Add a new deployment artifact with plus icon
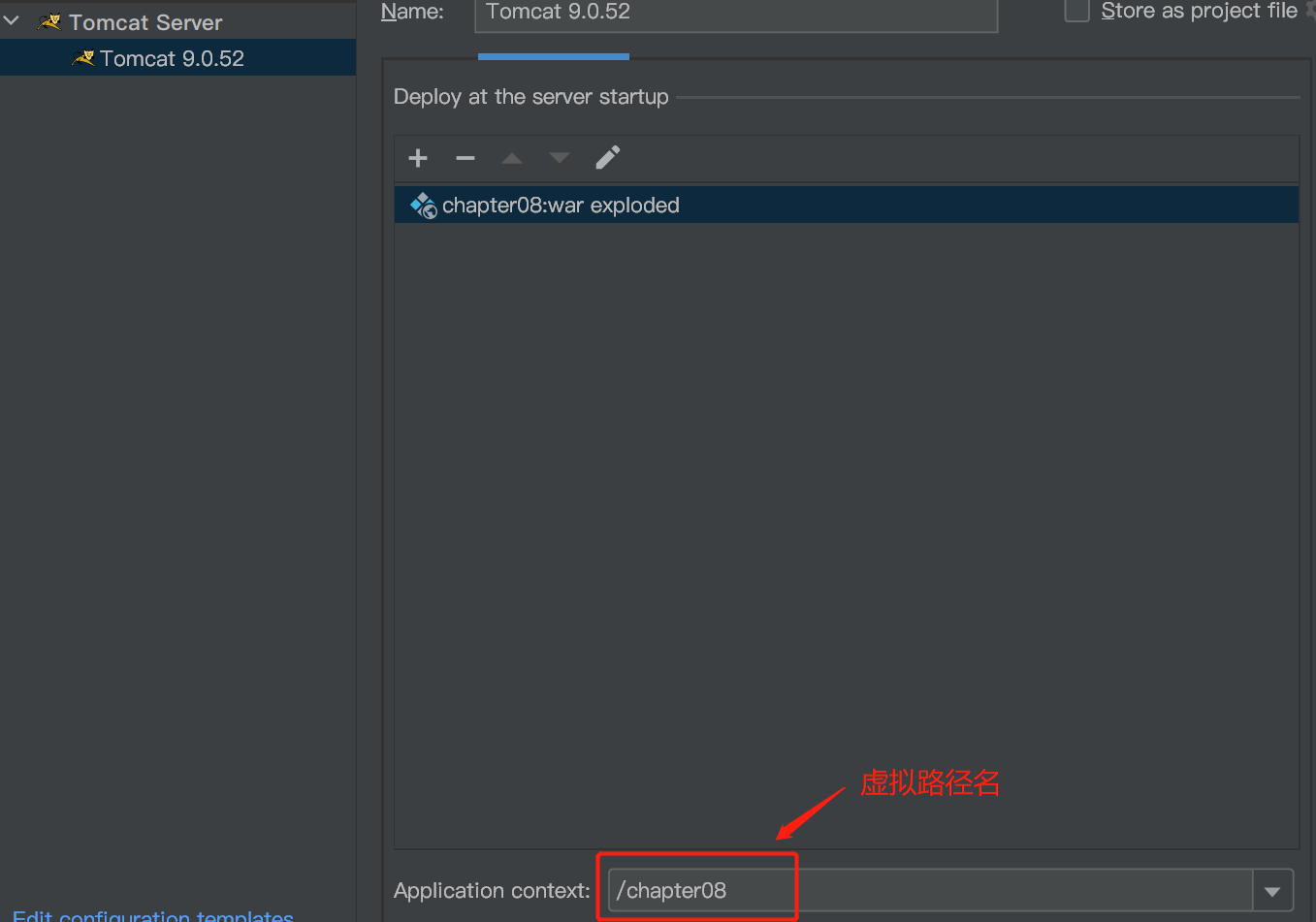The image size is (1316, 922). tap(418, 158)
